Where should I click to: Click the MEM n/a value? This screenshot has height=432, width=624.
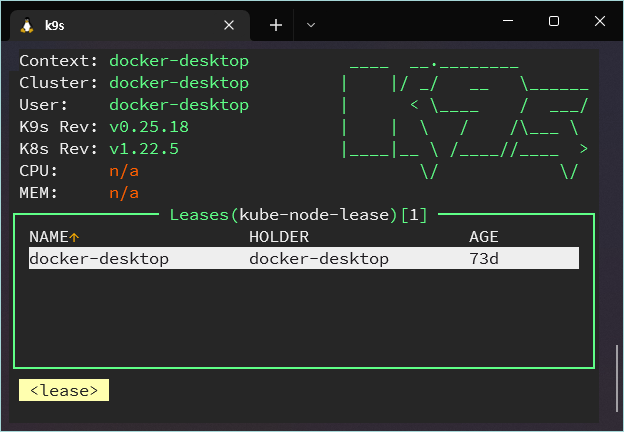[124, 193]
